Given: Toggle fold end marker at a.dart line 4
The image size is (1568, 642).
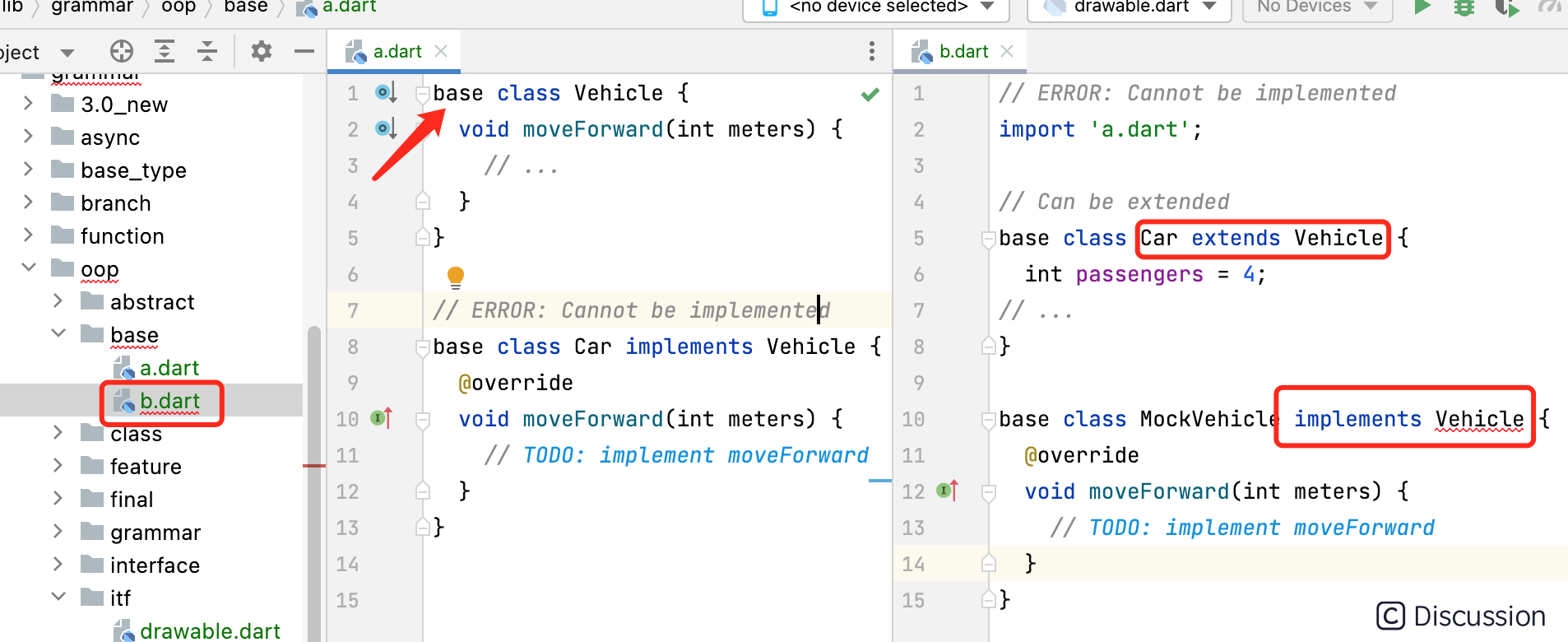Looking at the screenshot, I should click(423, 201).
